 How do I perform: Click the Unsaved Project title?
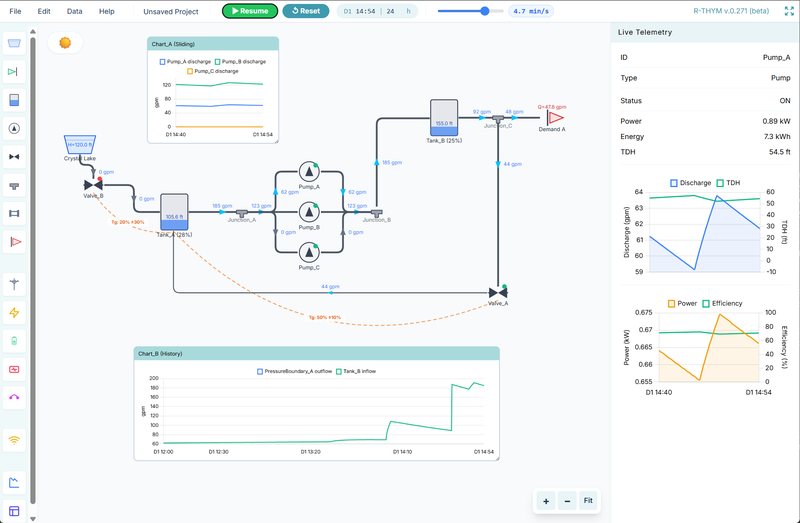click(171, 11)
